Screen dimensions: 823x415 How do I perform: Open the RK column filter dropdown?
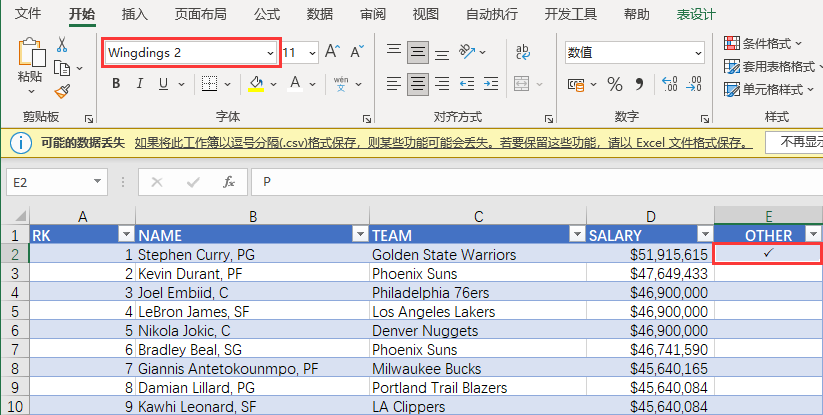(126, 235)
